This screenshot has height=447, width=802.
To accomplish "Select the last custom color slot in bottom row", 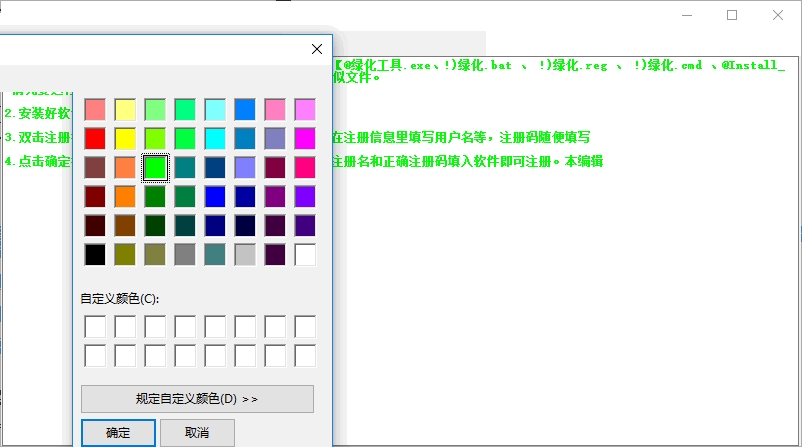I will (x=305, y=355).
